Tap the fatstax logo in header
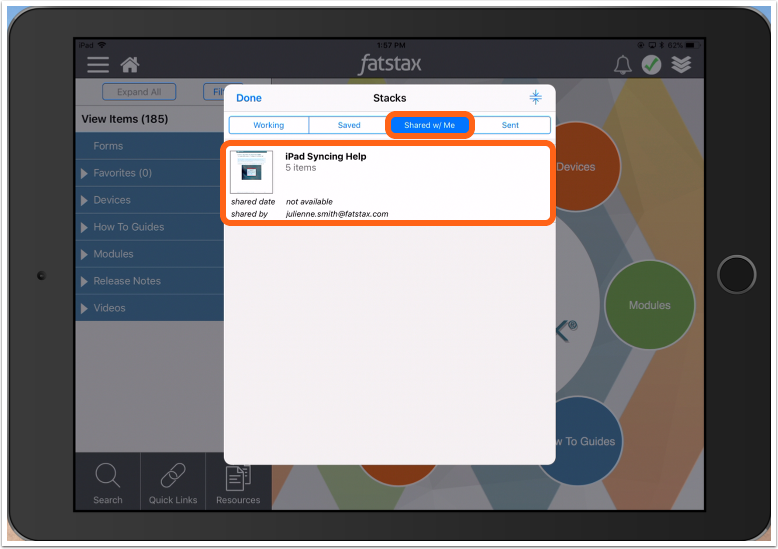Screen dimensions: 778x549 [389, 65]
